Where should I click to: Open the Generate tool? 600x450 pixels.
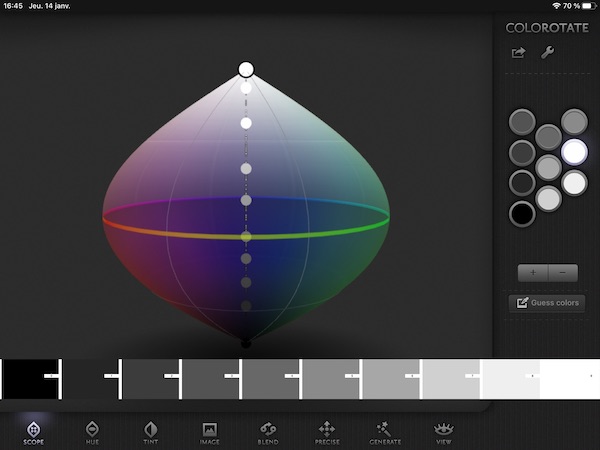pos(384,431)
